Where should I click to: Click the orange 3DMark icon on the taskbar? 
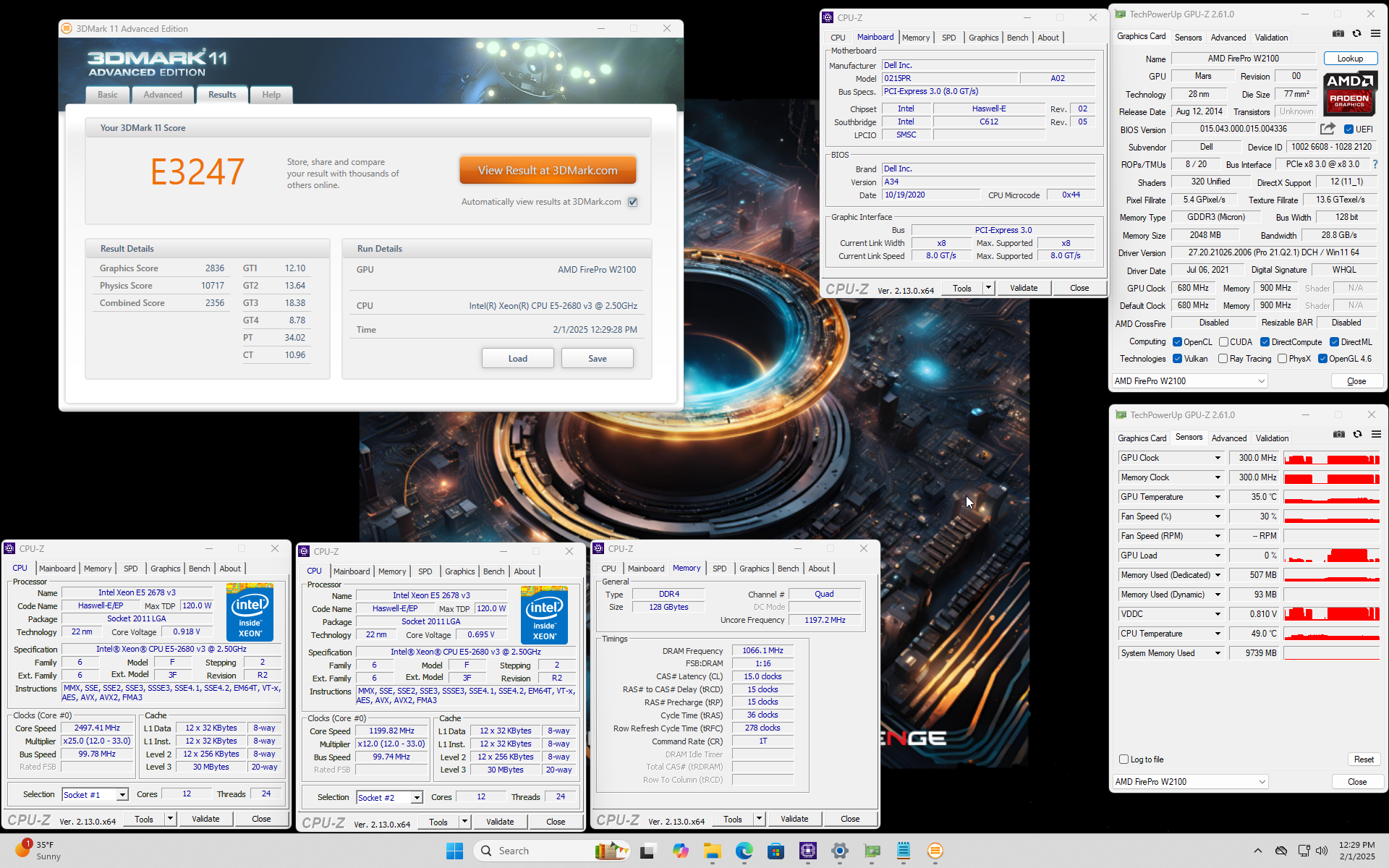tap(935, 851)
